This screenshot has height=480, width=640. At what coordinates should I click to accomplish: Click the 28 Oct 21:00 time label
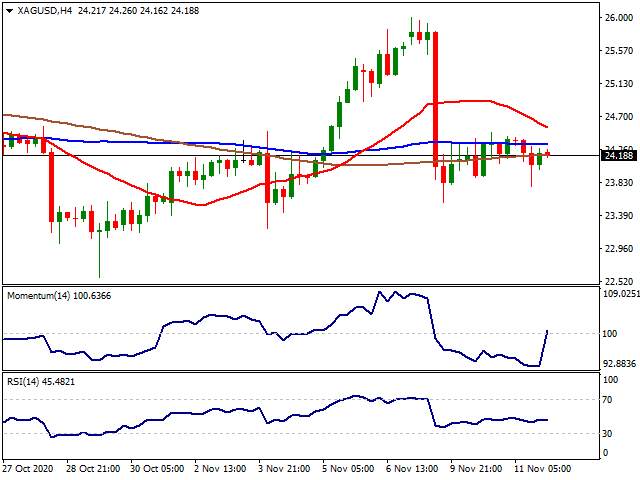click(x=93, y=468)
